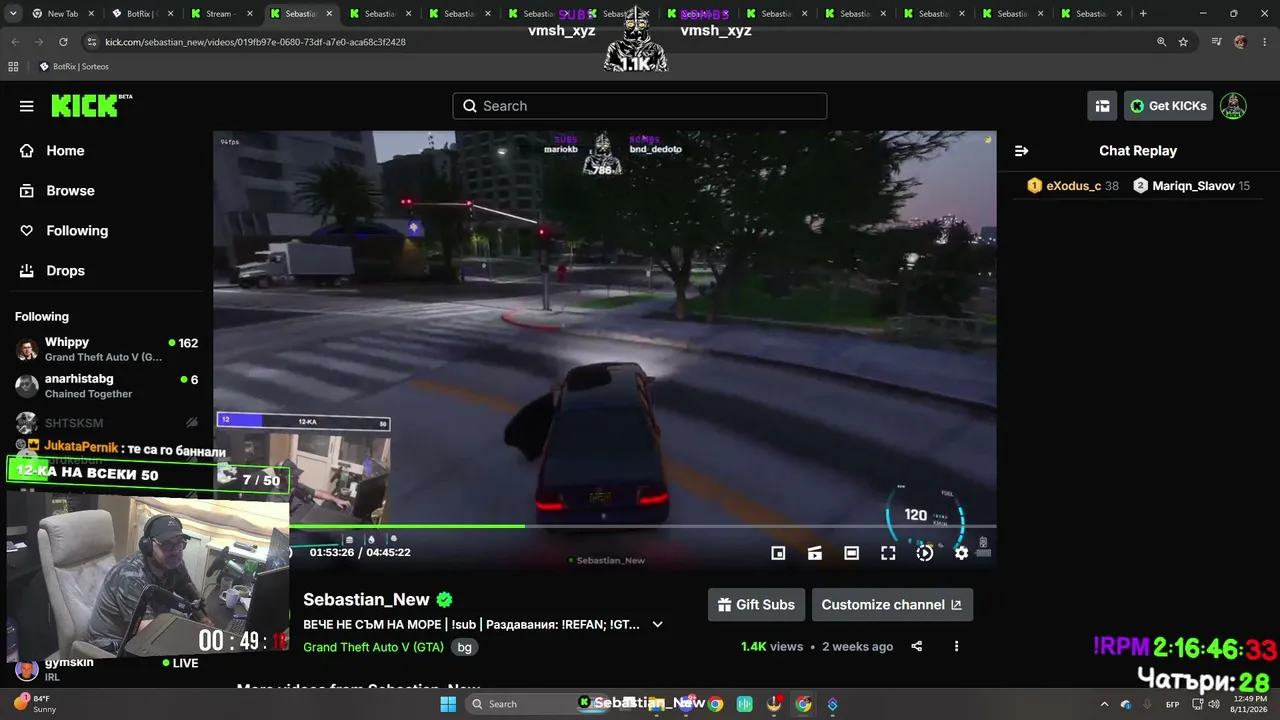Click the address bar URL
This screenshot has height=720, width=1280.
[x=255, y=42]
